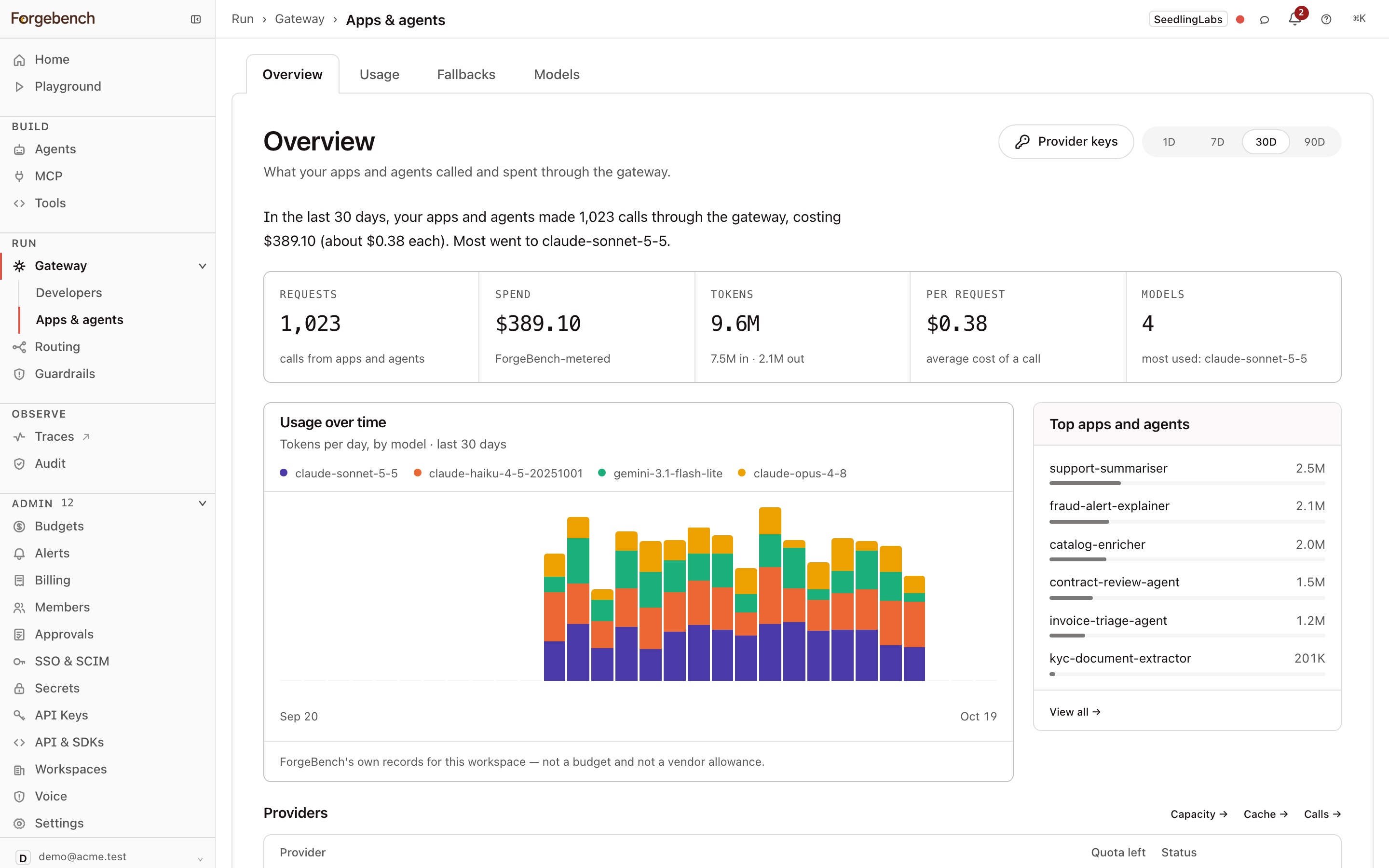Select the 30D time range
The width and height of the screenshot is (1389, 868).
coord(1266,142)
